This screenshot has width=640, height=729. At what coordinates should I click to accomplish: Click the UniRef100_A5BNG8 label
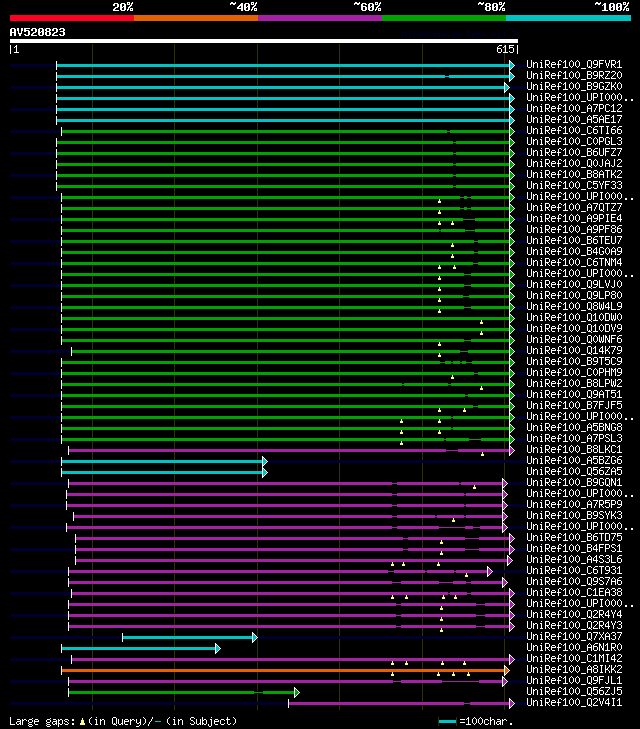(574, 428)
